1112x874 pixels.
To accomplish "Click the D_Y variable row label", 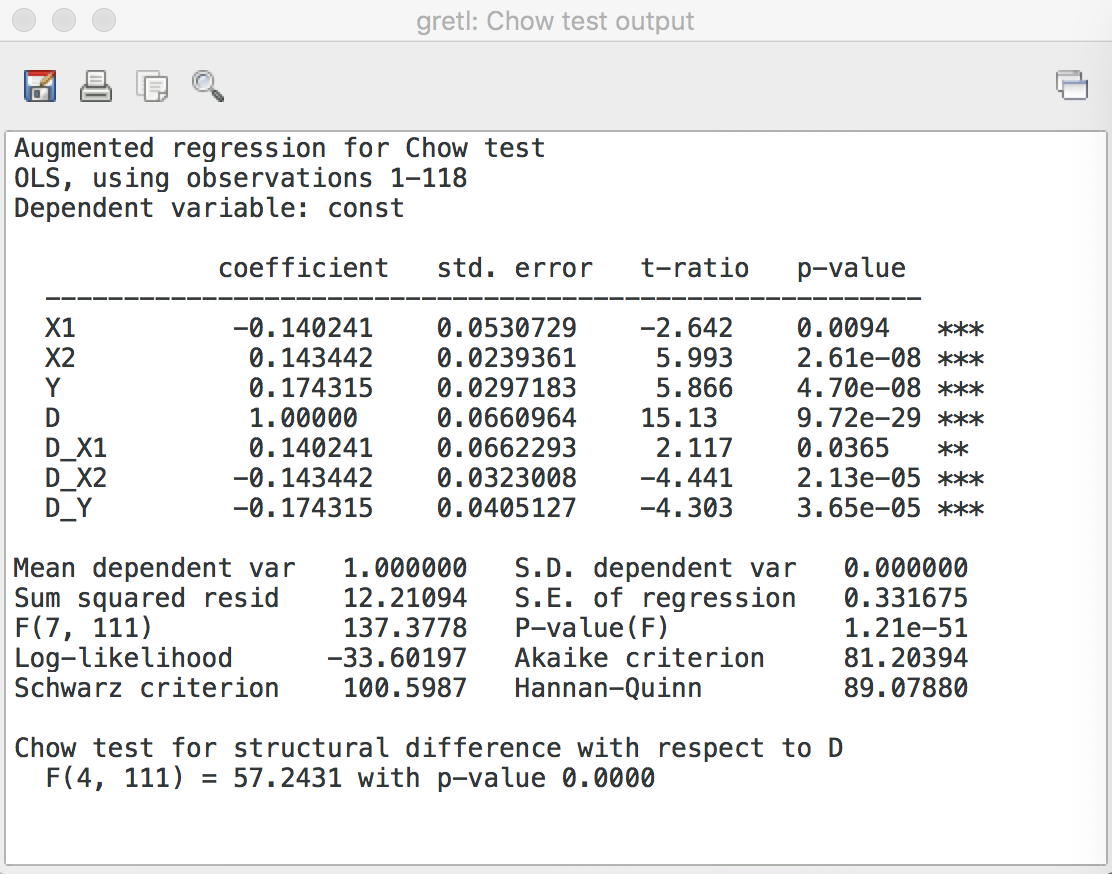I will pyautogui.click(x=68, y=508).
